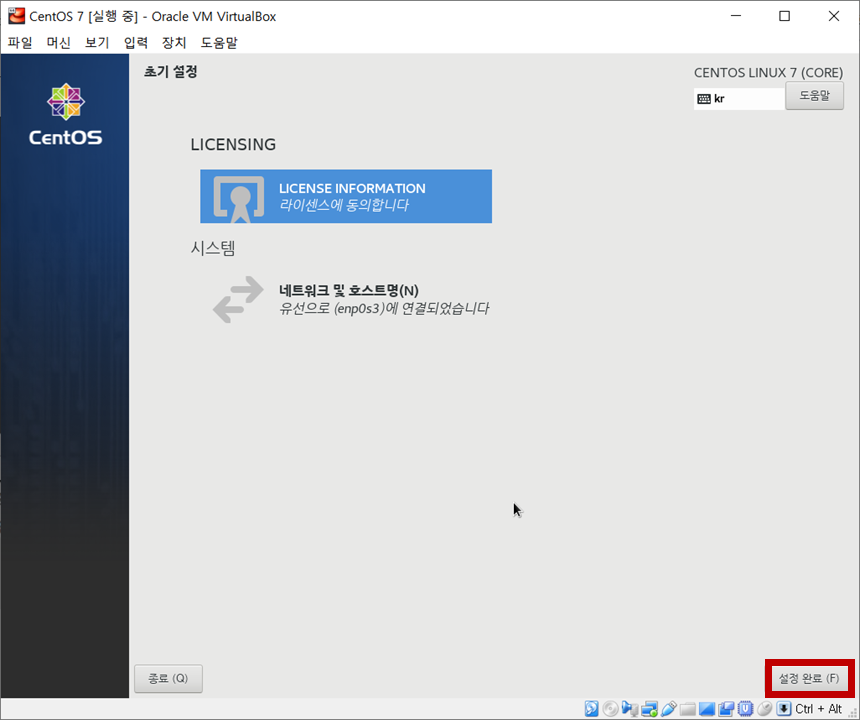
Task: Click the window resize grip corner
Action: (852, 712)
